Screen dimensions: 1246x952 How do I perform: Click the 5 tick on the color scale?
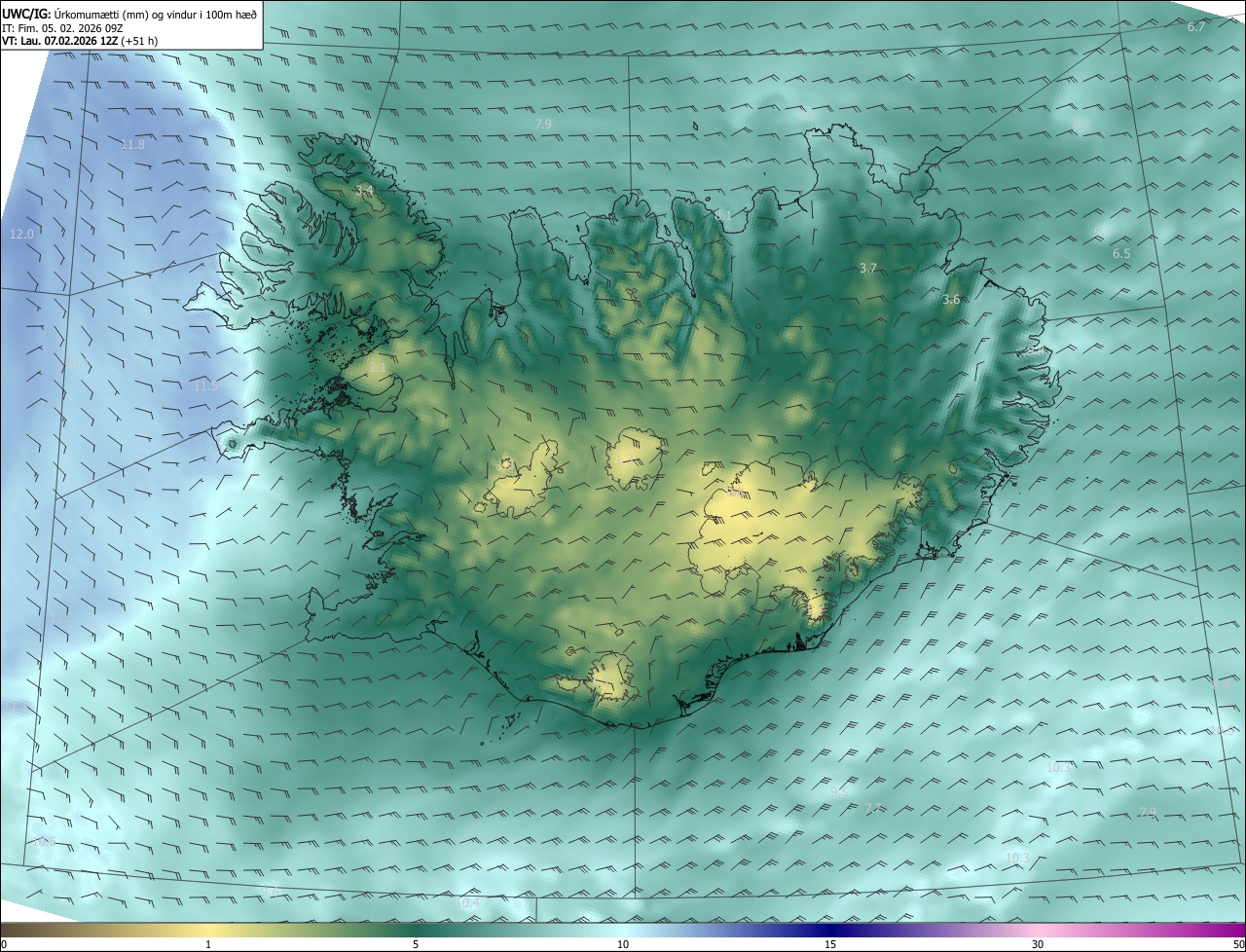(416, 944)
